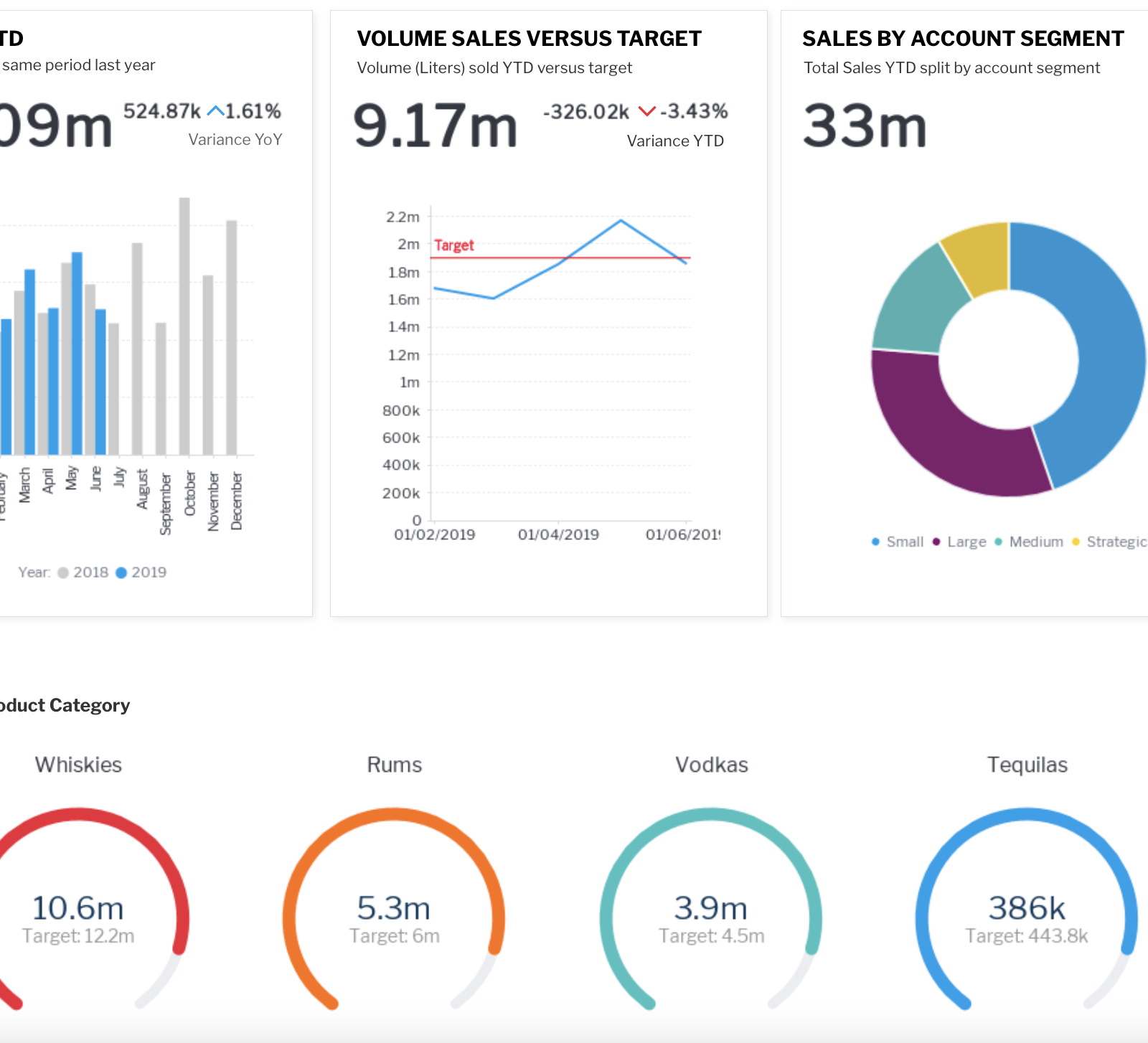Image resolution: width=1148 pixels, height=1043 pixels.
Task: Toggle the Medium segment legend item
Action: [x=1029, y=542]
